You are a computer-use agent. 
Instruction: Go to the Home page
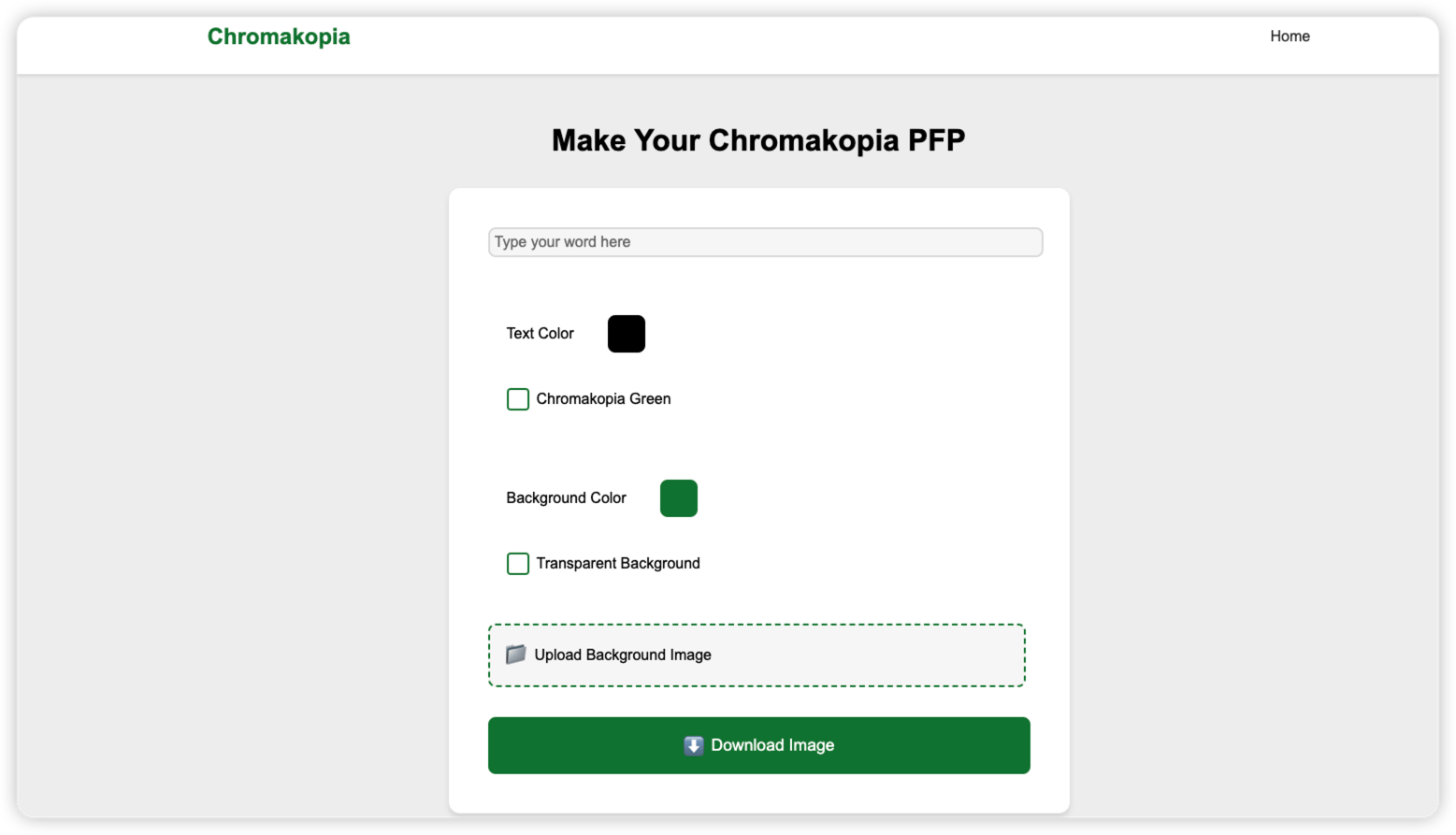click(x=1290, y=36)
